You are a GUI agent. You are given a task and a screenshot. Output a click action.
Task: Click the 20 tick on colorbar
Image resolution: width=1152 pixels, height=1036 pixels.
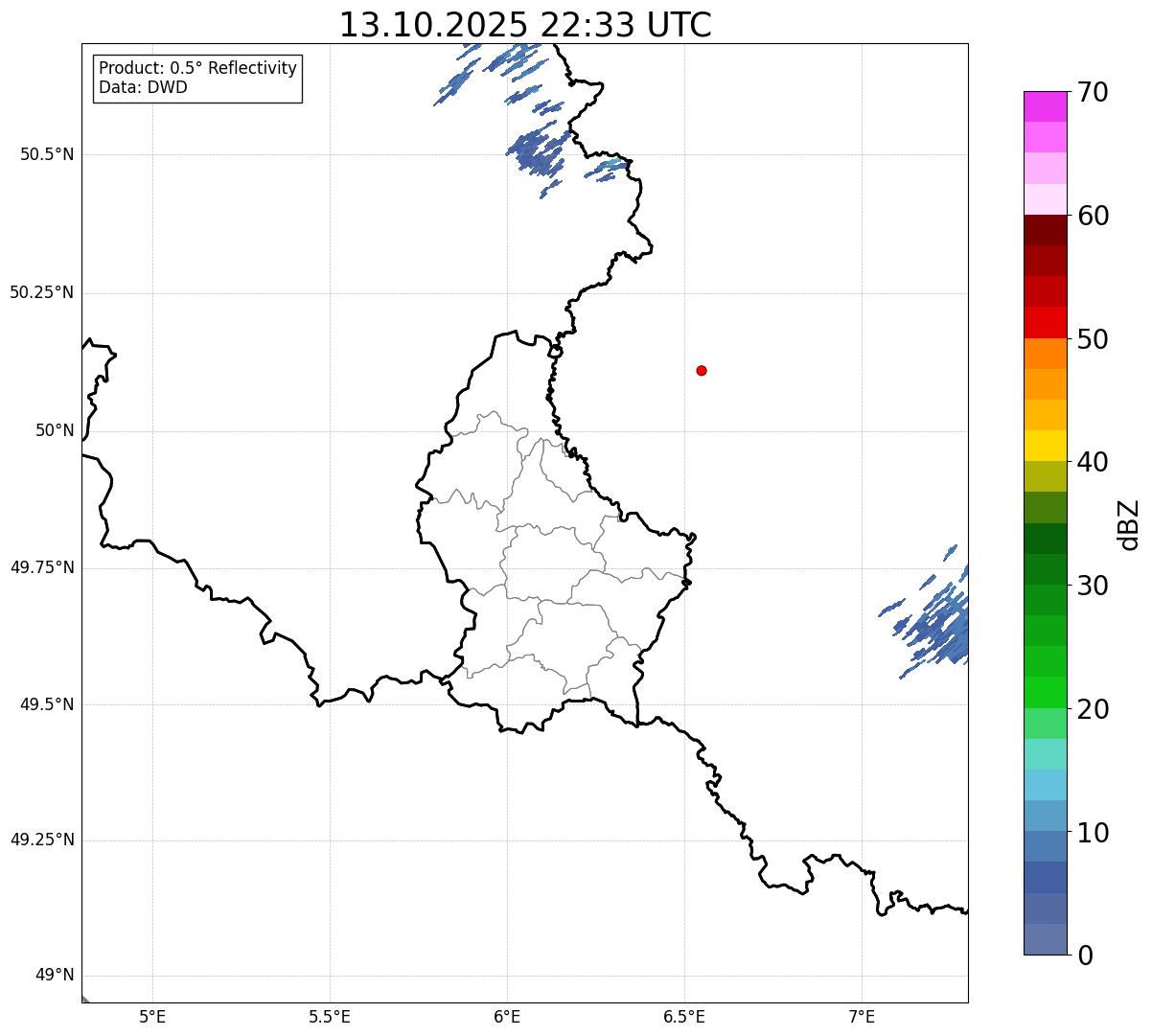pyautogui.click(x=1093, y=709)
